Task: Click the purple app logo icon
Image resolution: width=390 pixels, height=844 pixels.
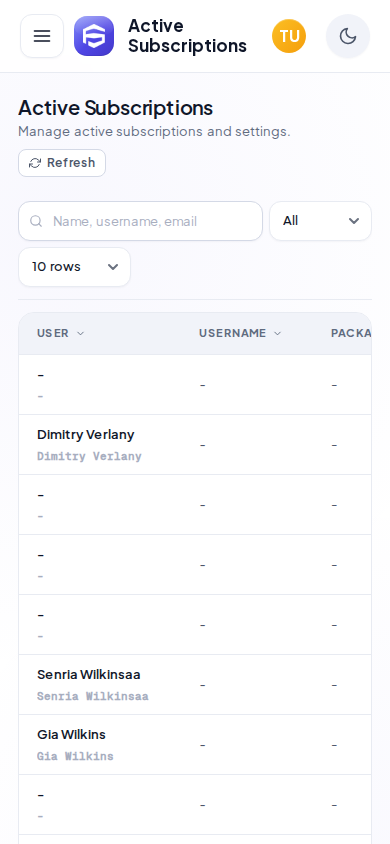Action: tap(94, 36)
